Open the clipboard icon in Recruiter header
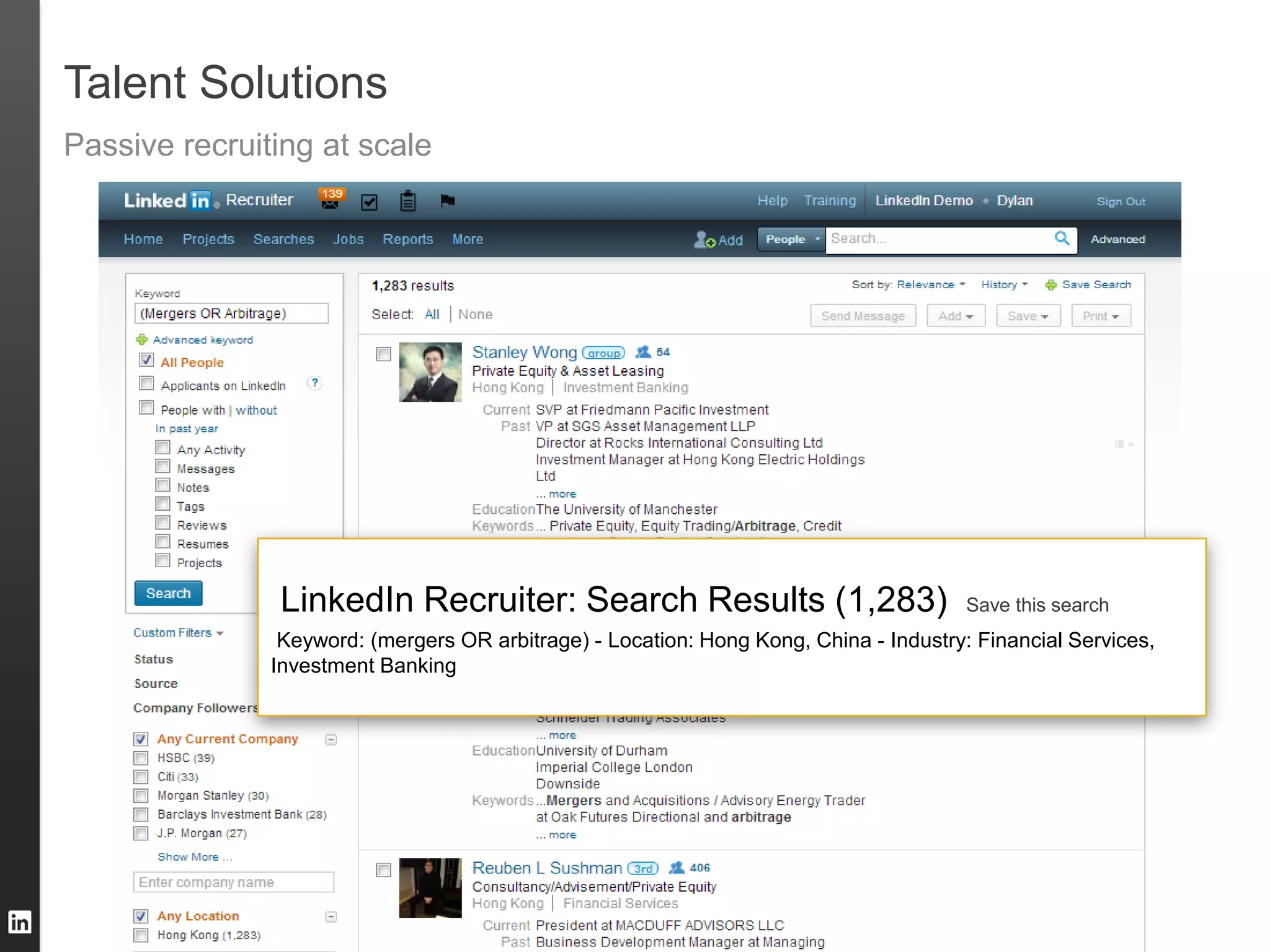Screen dimensions: 1270x952 pyautogui.click(x=408, y=201)
